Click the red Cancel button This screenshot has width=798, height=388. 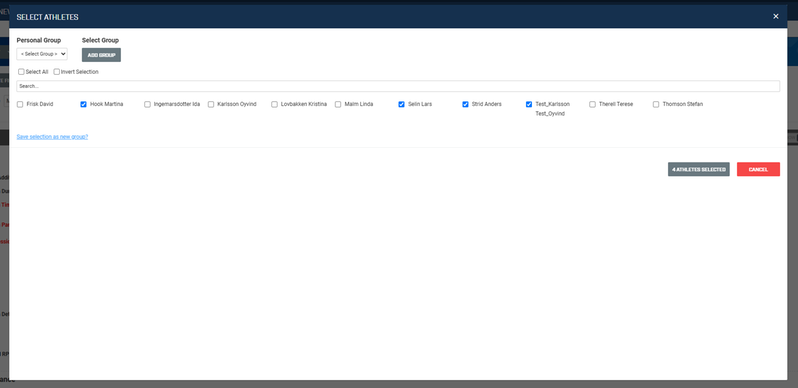[x=758, y=170]
